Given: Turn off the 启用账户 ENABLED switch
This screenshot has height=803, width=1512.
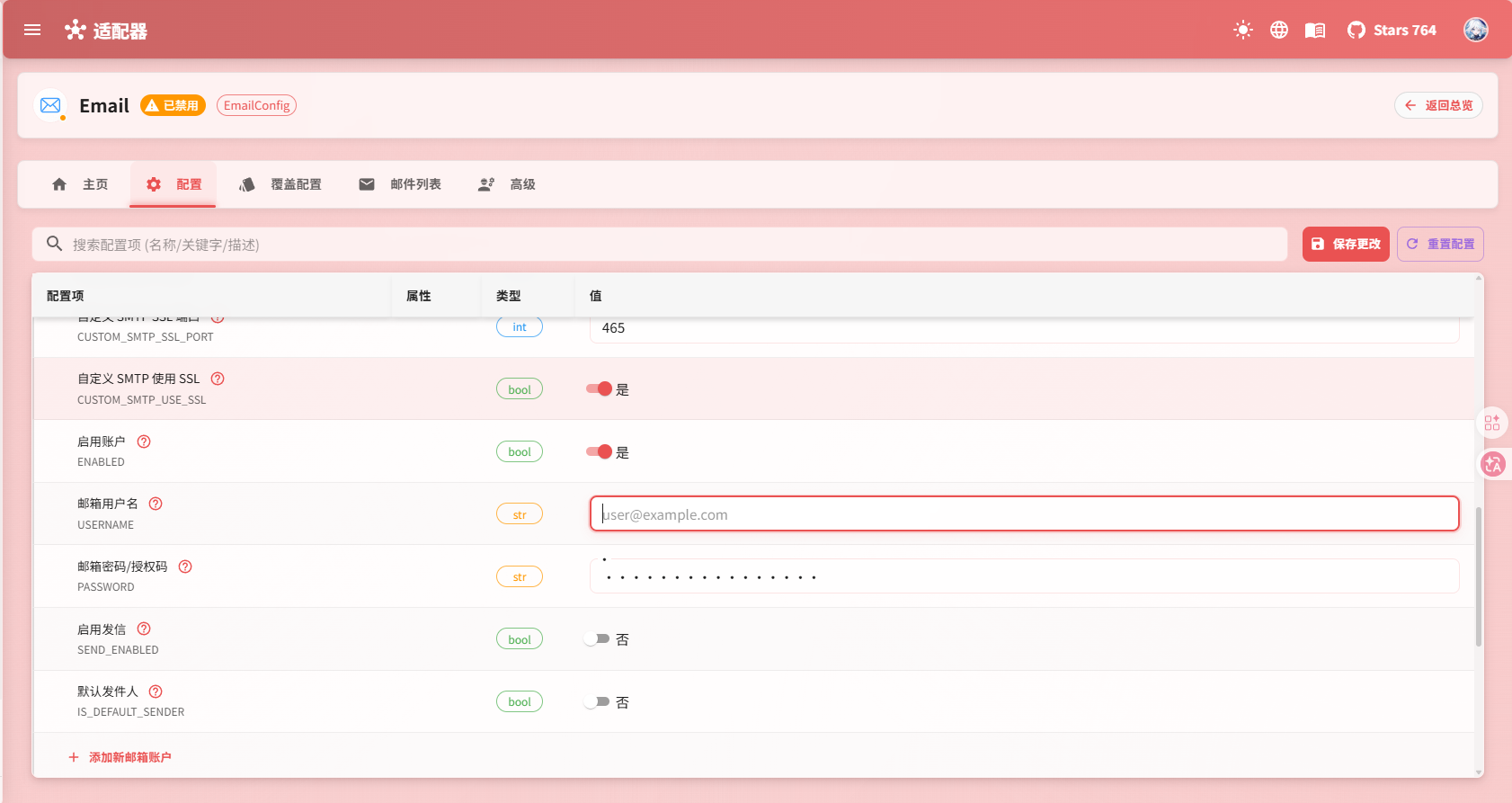Looking at the screenshot, I should [x=599, y=451].
